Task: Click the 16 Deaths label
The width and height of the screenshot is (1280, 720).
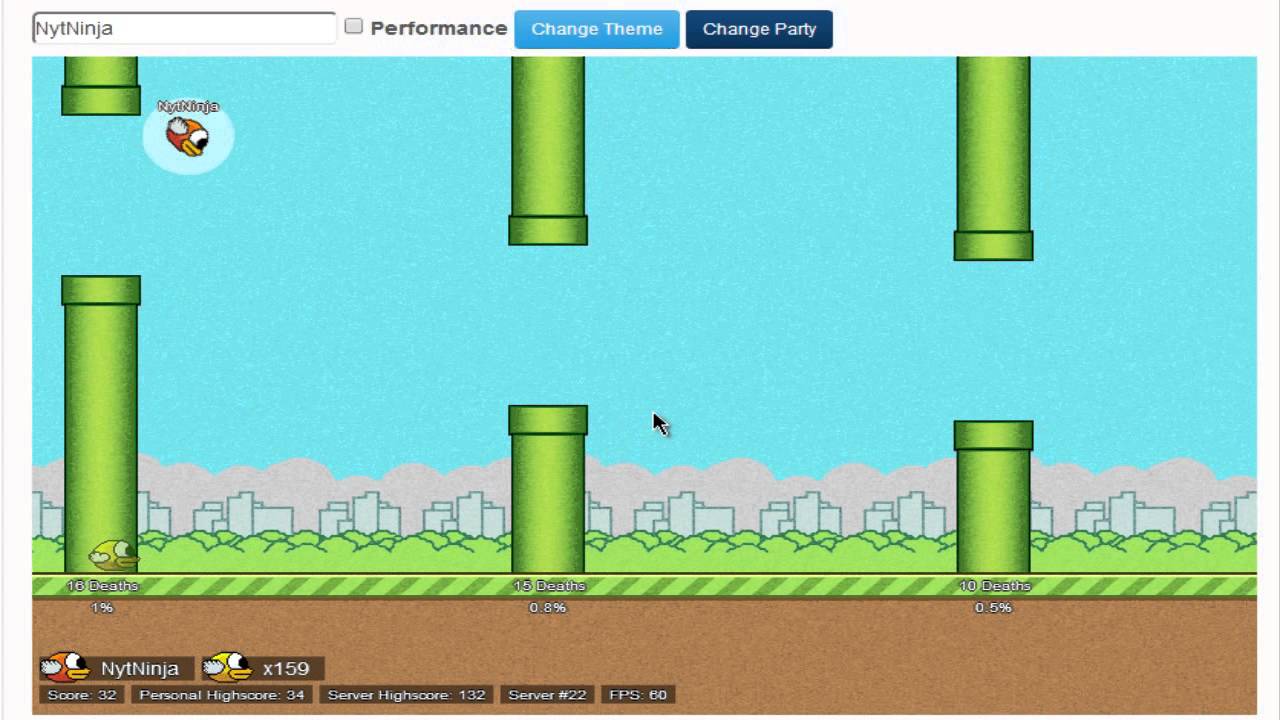Action: [102, 586]
